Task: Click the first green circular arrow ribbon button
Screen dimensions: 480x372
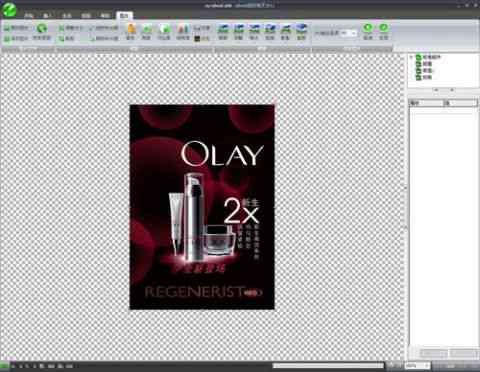Action: 368,28
